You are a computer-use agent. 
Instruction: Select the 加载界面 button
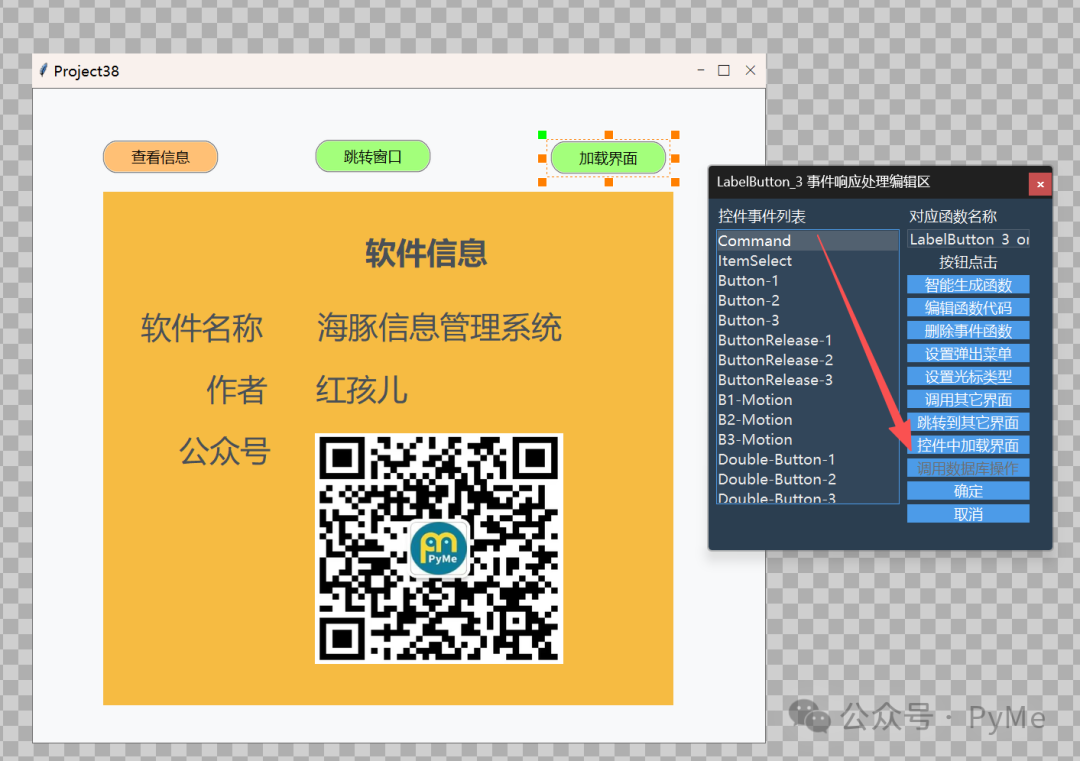(x=608, y=158)
